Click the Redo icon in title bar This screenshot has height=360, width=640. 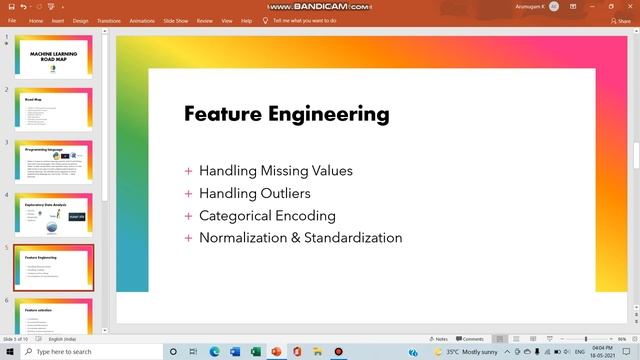click(x=39, y=7)
